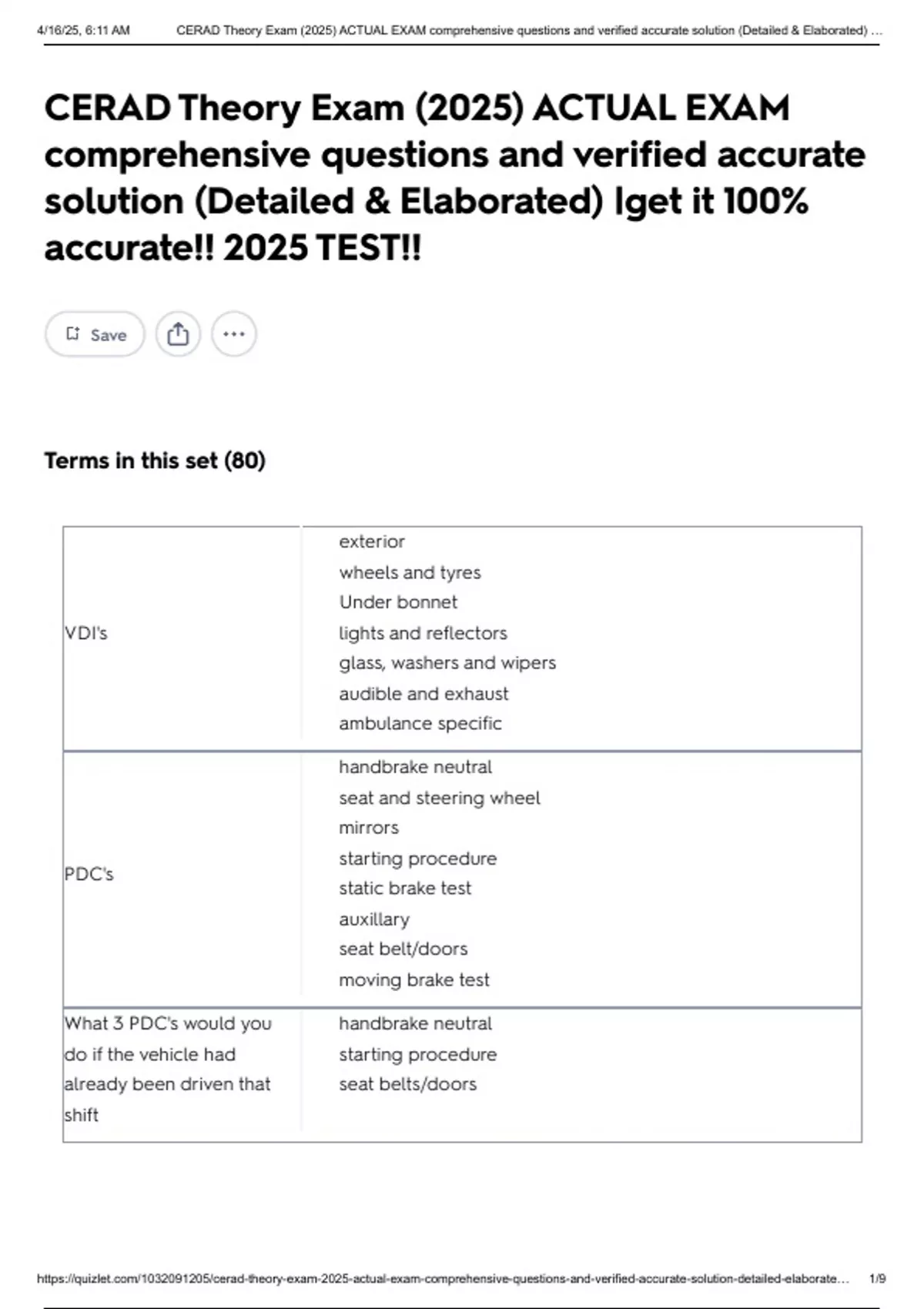Open the three-dot more options menu

click(233, 334)
